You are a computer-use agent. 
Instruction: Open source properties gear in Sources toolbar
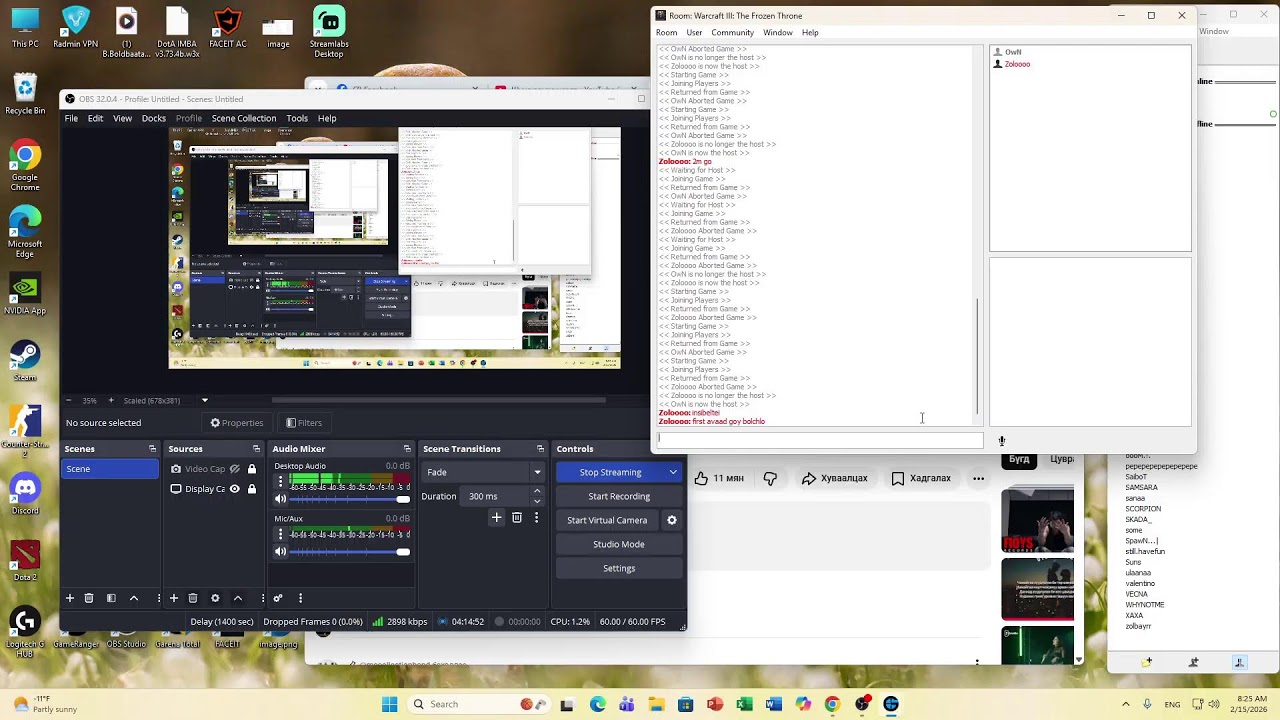215,598
